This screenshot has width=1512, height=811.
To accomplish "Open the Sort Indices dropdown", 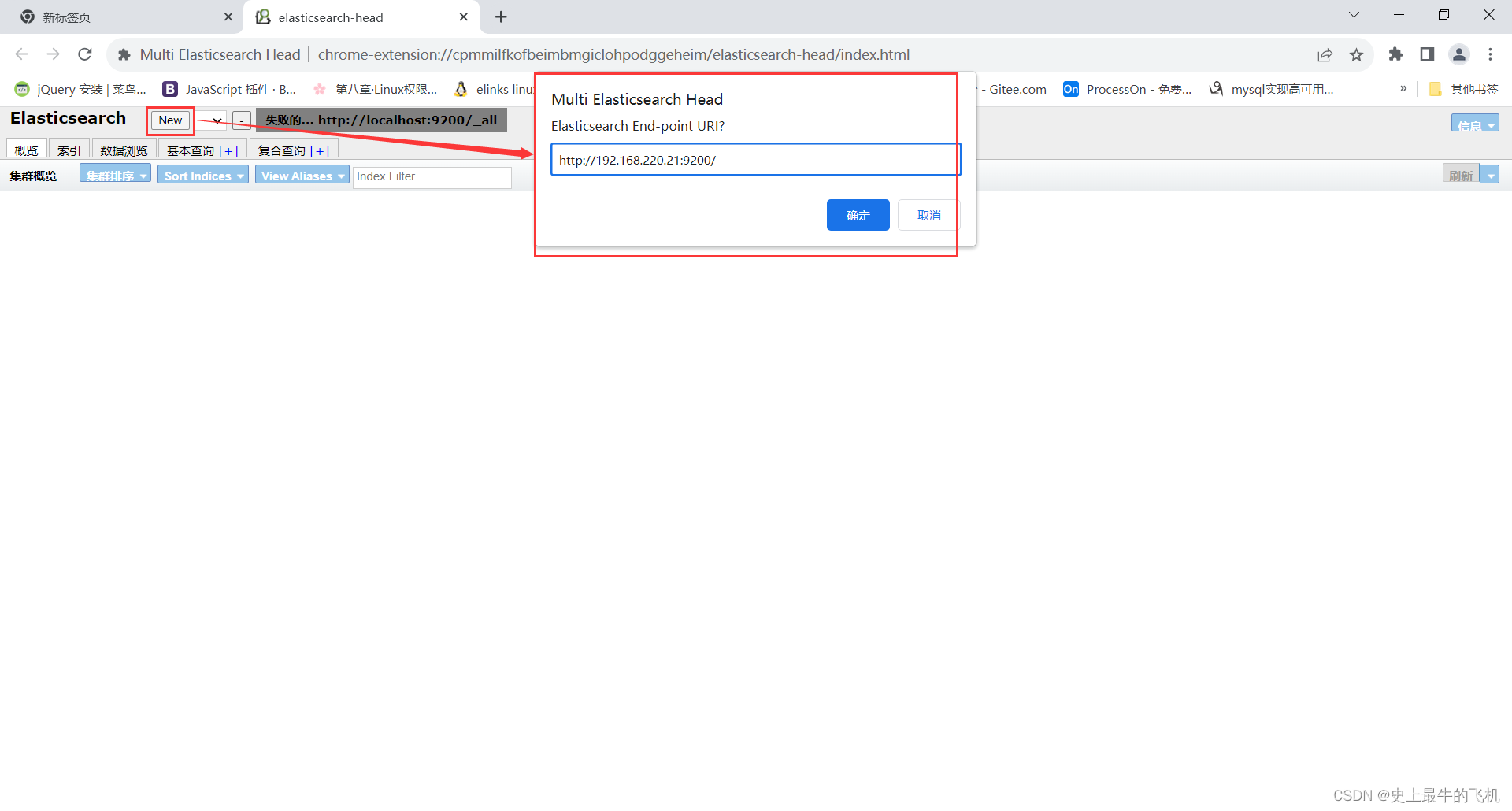I will tap(203, 176).
